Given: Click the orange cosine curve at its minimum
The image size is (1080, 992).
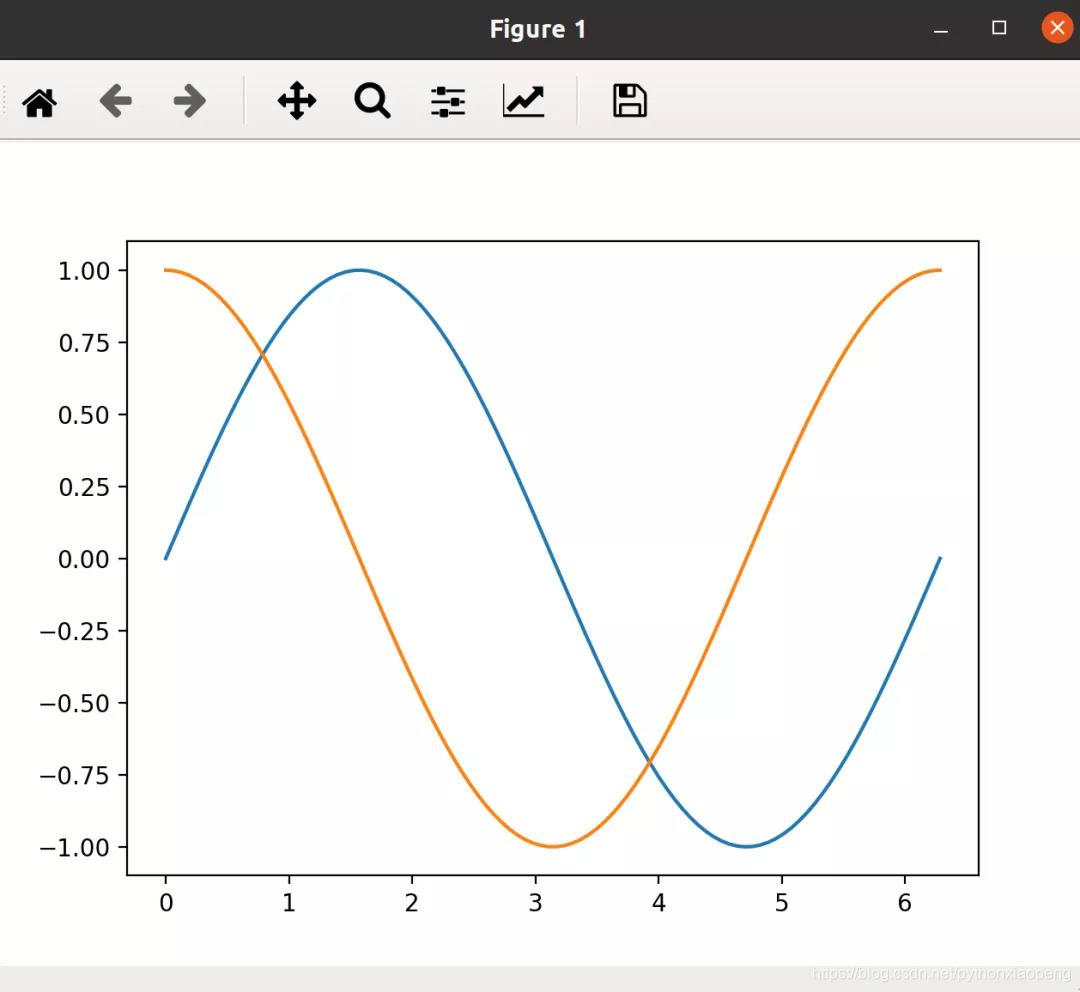Looking at the screenshot, I should pos(553,846).
